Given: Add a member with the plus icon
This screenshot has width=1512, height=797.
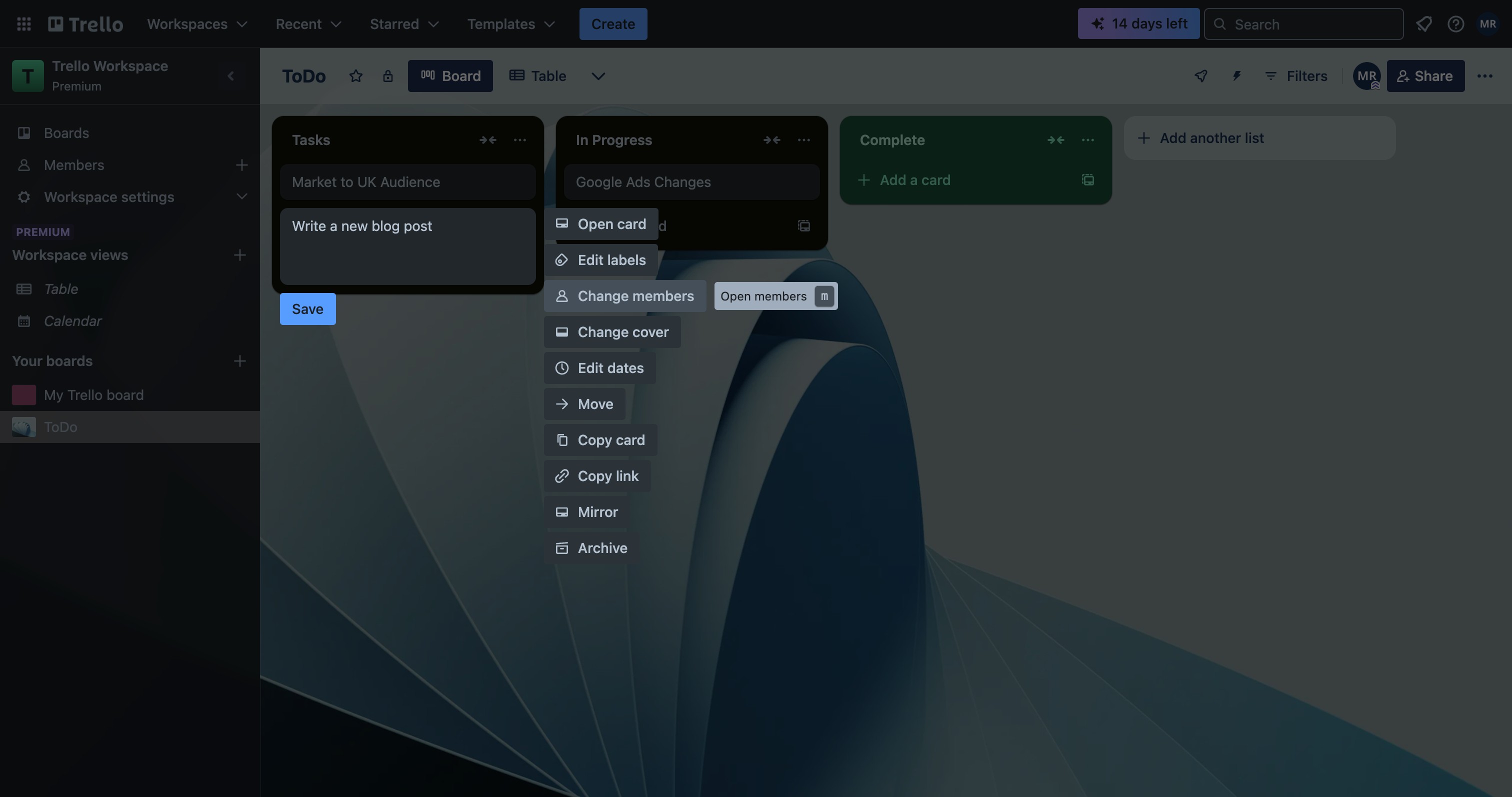Looking at the screenshot, I should coord(241,165).
